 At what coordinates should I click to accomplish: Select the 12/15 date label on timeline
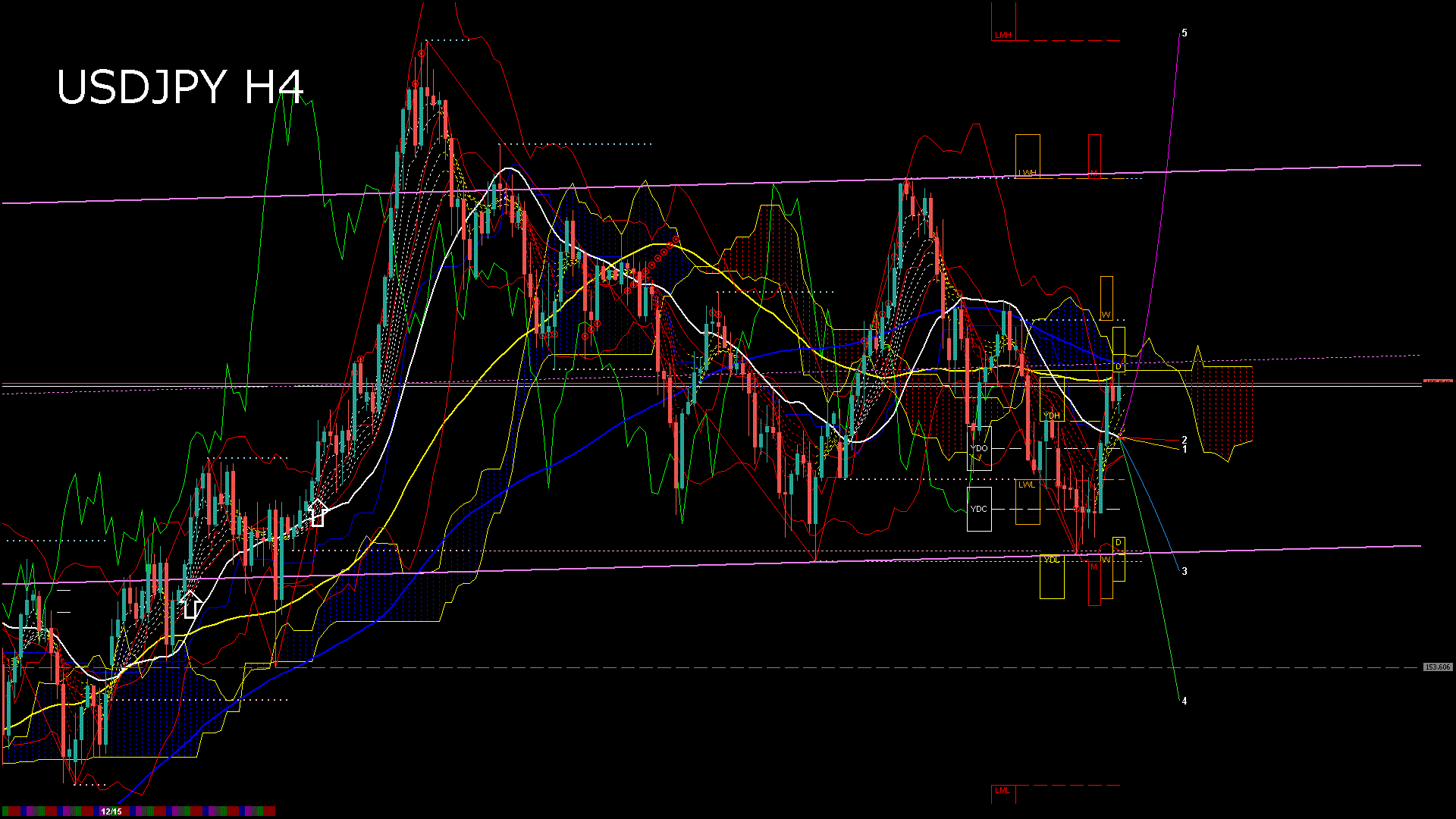110,810
